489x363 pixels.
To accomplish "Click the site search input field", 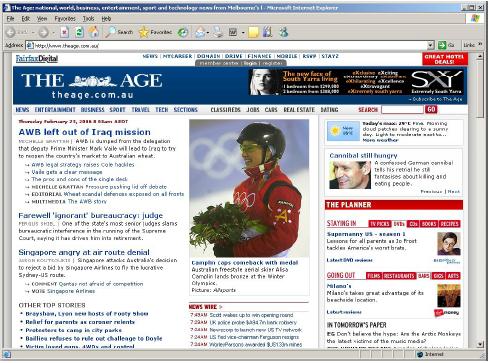I will pos(402,110).
